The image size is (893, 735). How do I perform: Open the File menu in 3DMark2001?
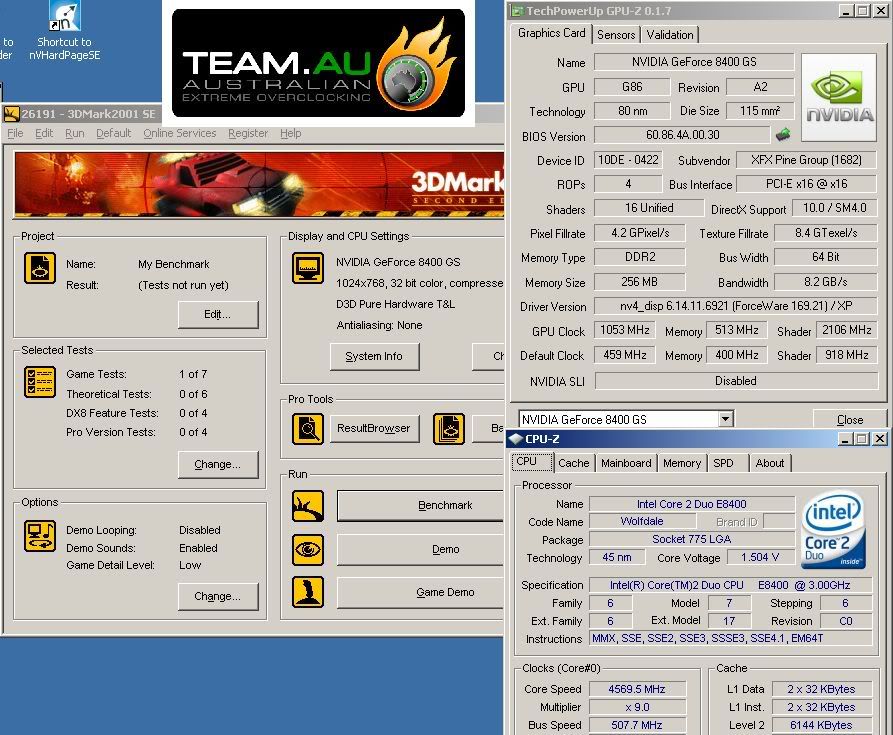click(15, 133)
